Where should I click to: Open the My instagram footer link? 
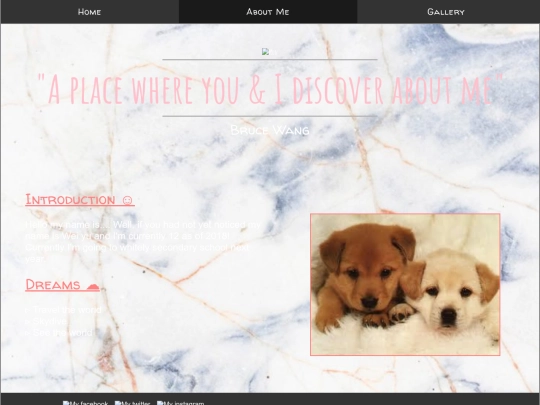[180, 403]
